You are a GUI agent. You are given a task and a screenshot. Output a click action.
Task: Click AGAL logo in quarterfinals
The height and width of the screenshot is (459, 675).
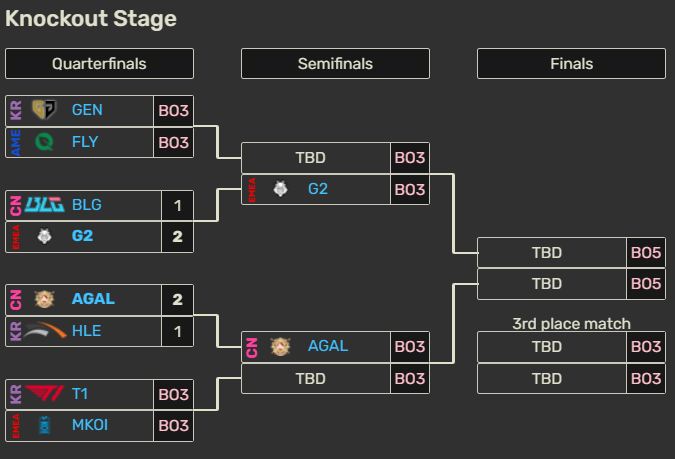(45, 299)
